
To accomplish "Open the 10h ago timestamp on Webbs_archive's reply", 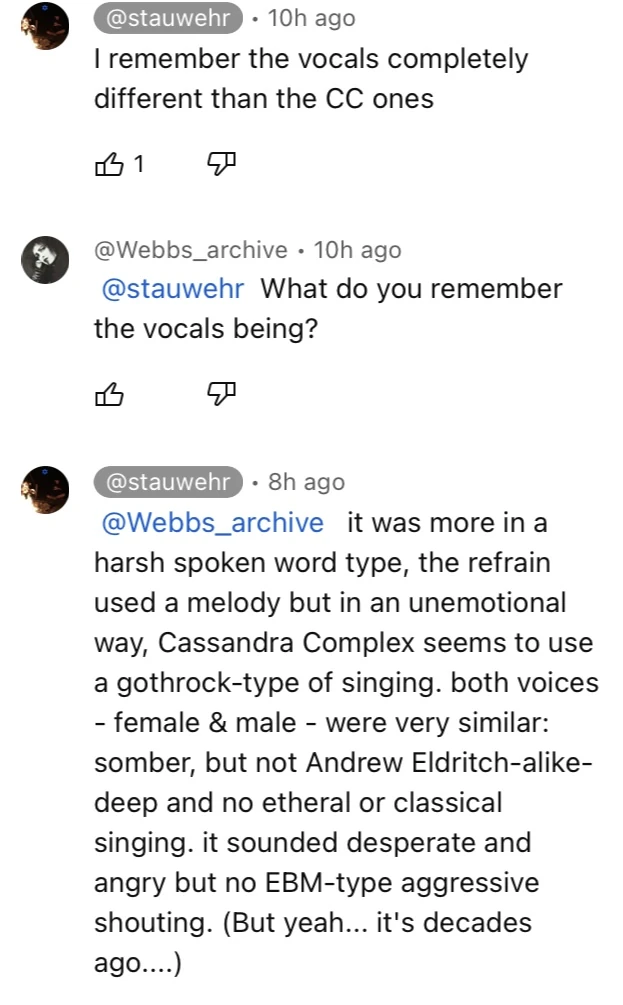I will pyautogui.click(x=357, y=250).
